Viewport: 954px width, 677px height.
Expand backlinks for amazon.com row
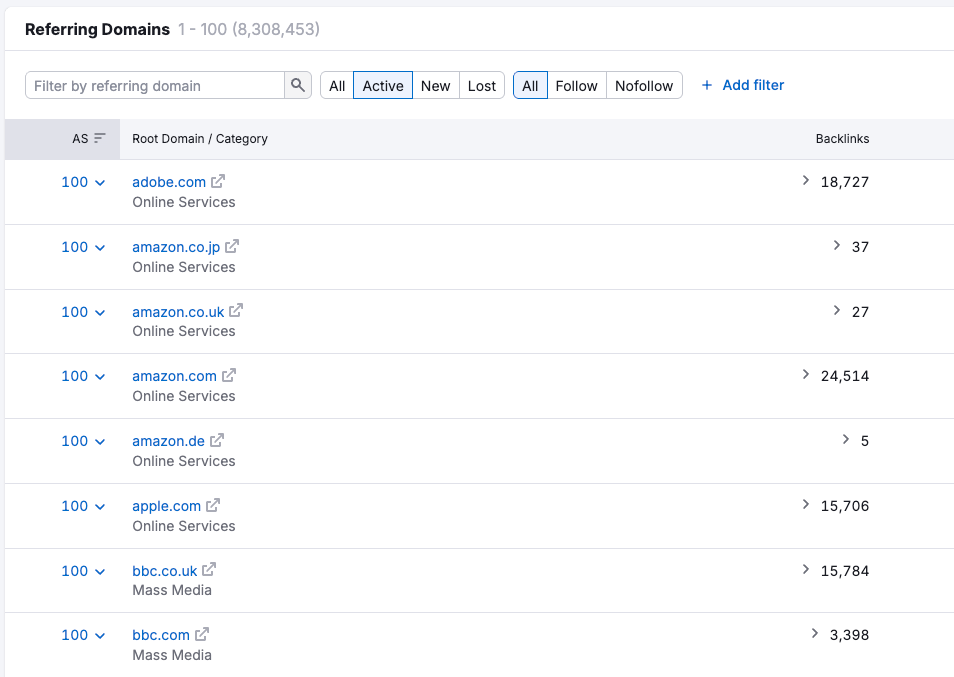pos(806,375)
